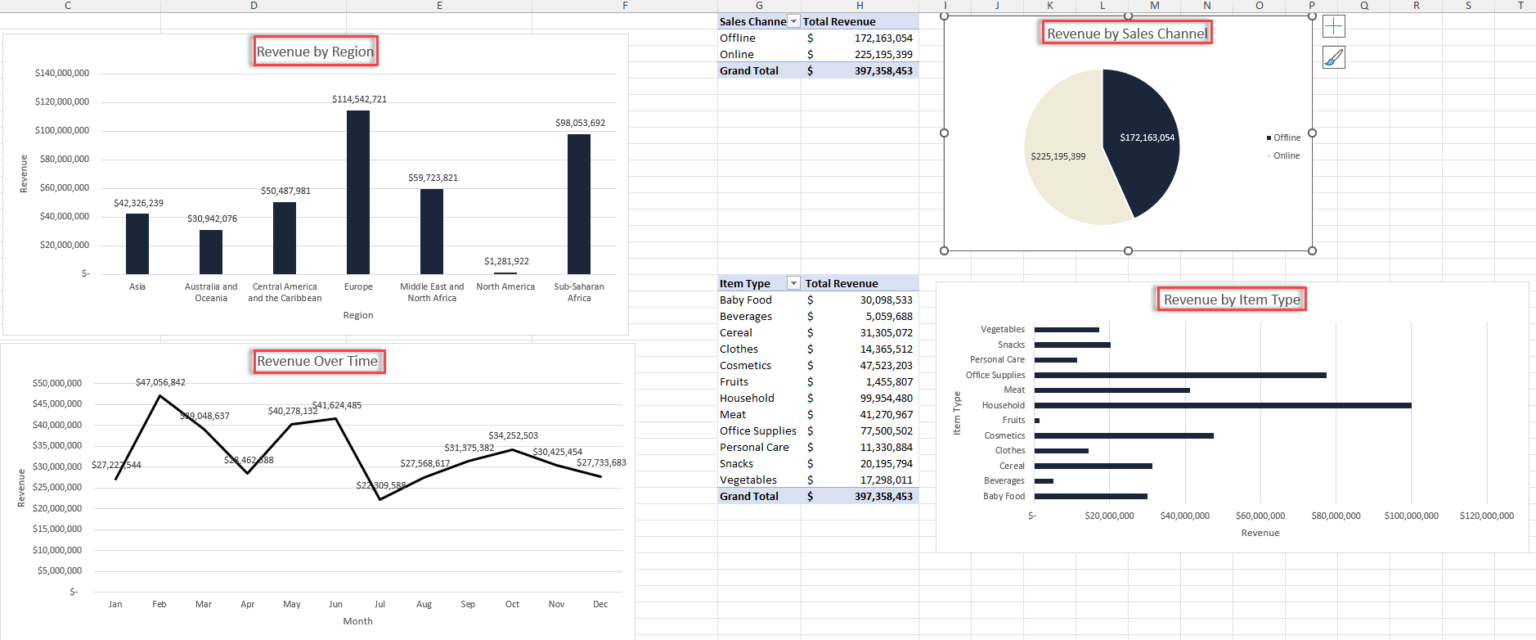Click the Revenue by Sales Channel chart title
The height and width of the screenshot is (640, 1536).
(x=1126, y=31)
